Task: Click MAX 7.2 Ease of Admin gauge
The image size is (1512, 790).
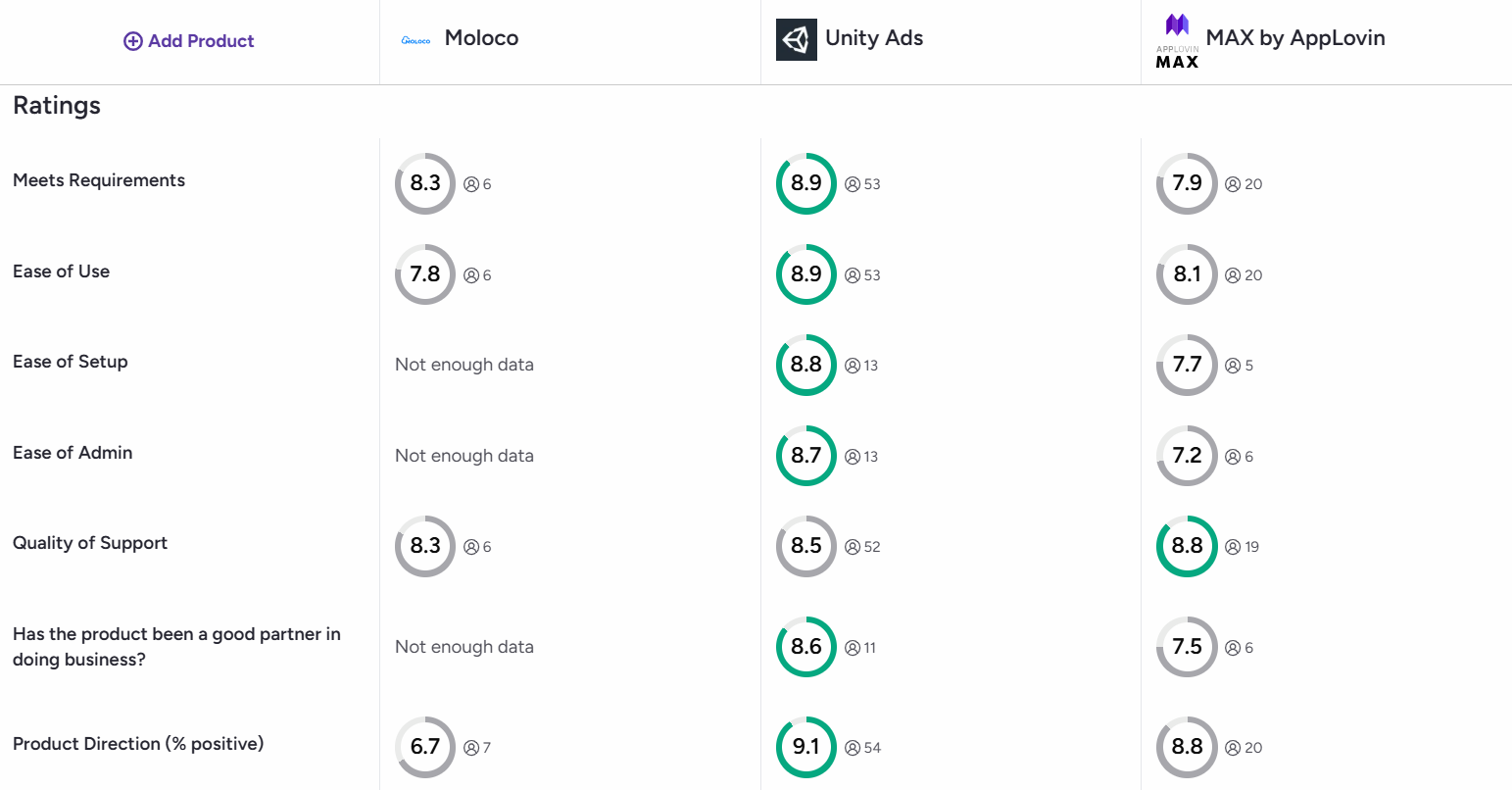Action: click(x=1187, y=456)
